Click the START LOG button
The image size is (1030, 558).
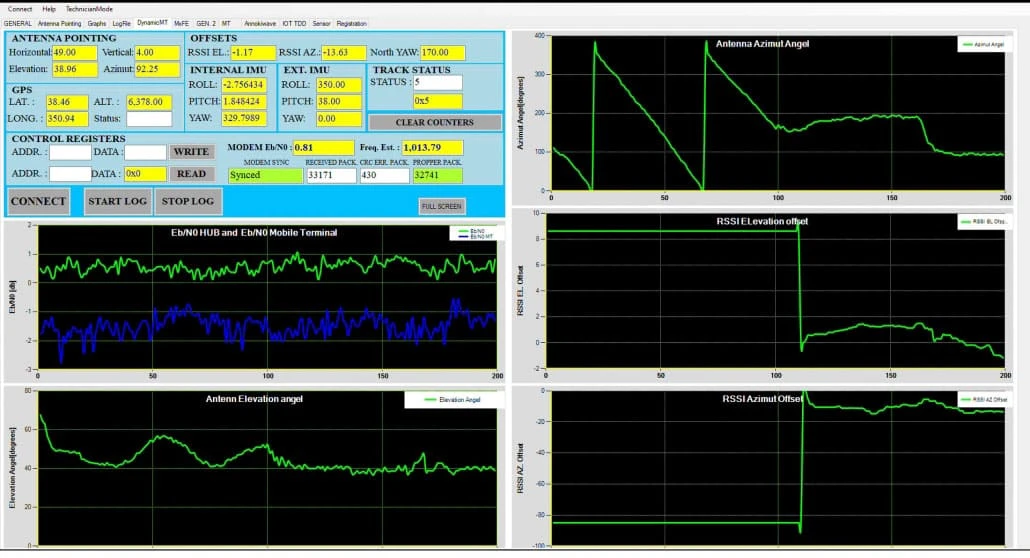point(117,201)
